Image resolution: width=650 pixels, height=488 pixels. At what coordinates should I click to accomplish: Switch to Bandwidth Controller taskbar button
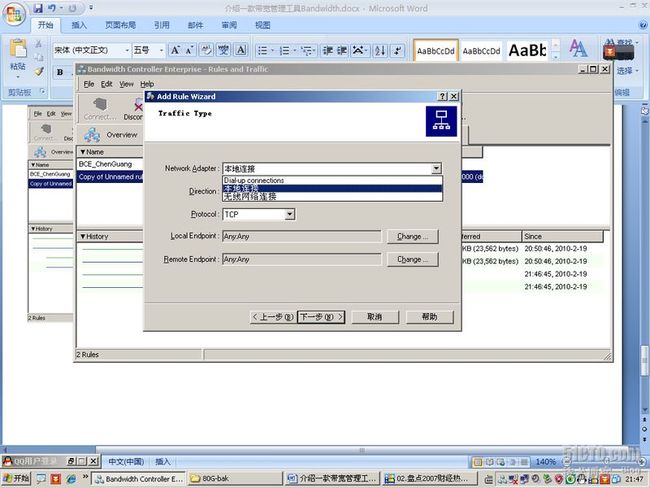[x=138, y=478]
